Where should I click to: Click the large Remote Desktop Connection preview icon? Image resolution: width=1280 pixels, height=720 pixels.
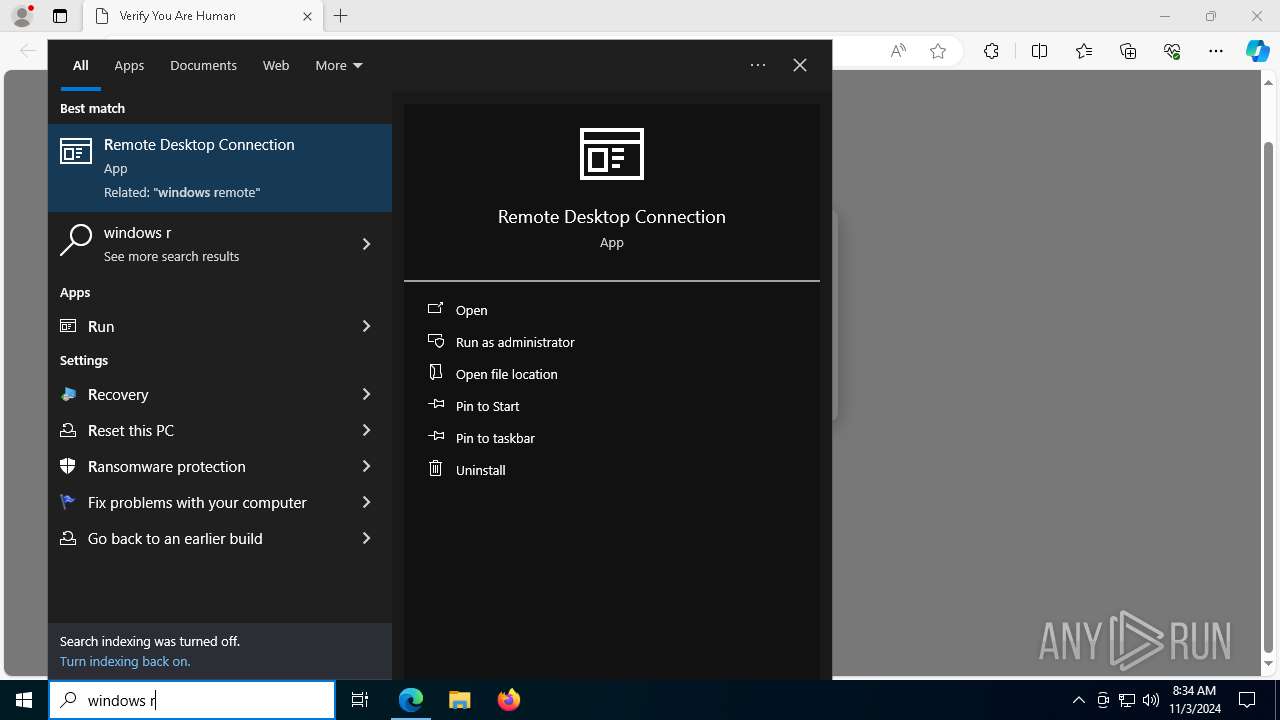pyautogui.click(x=612, y=154)
